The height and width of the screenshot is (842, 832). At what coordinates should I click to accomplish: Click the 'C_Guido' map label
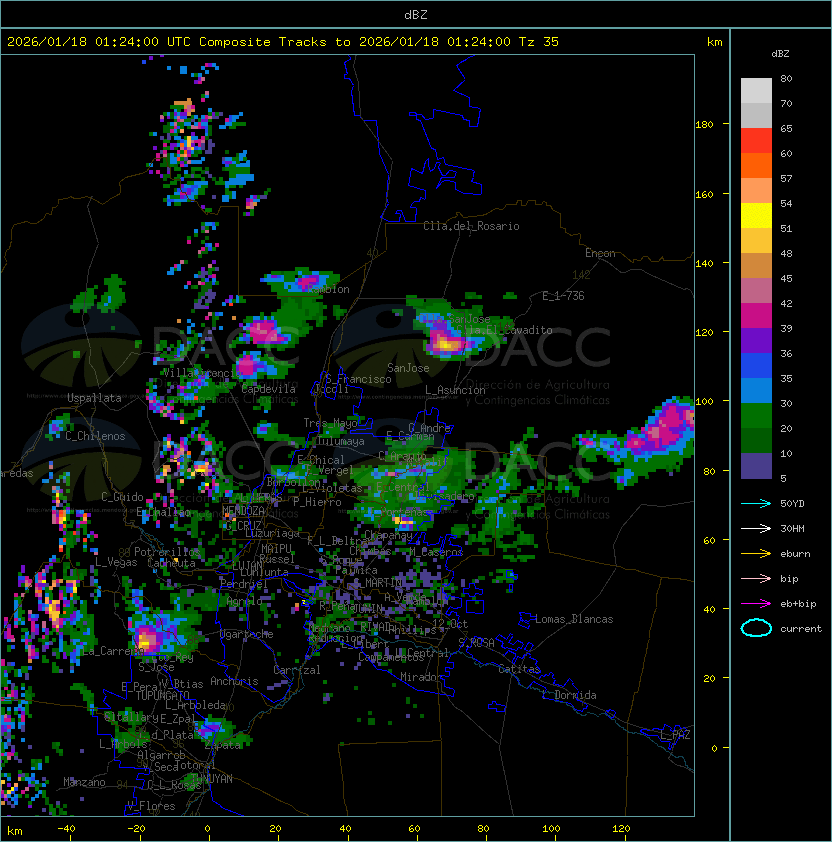coord(122,497)
